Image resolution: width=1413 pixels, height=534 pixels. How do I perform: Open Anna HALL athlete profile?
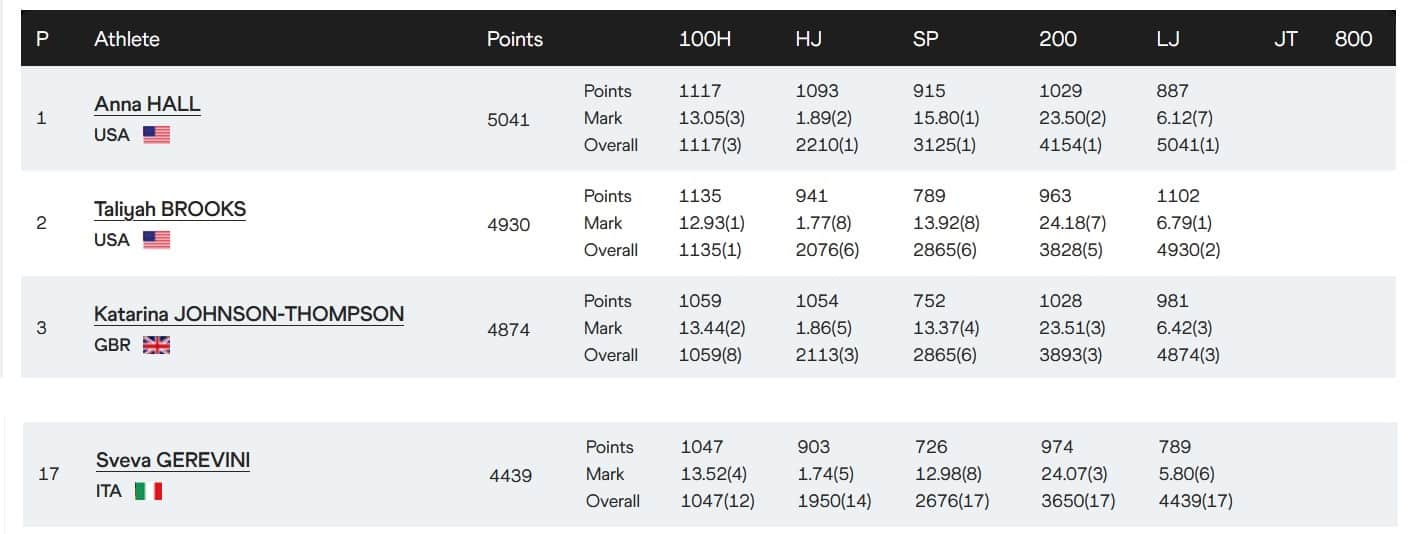coord(147,104)
